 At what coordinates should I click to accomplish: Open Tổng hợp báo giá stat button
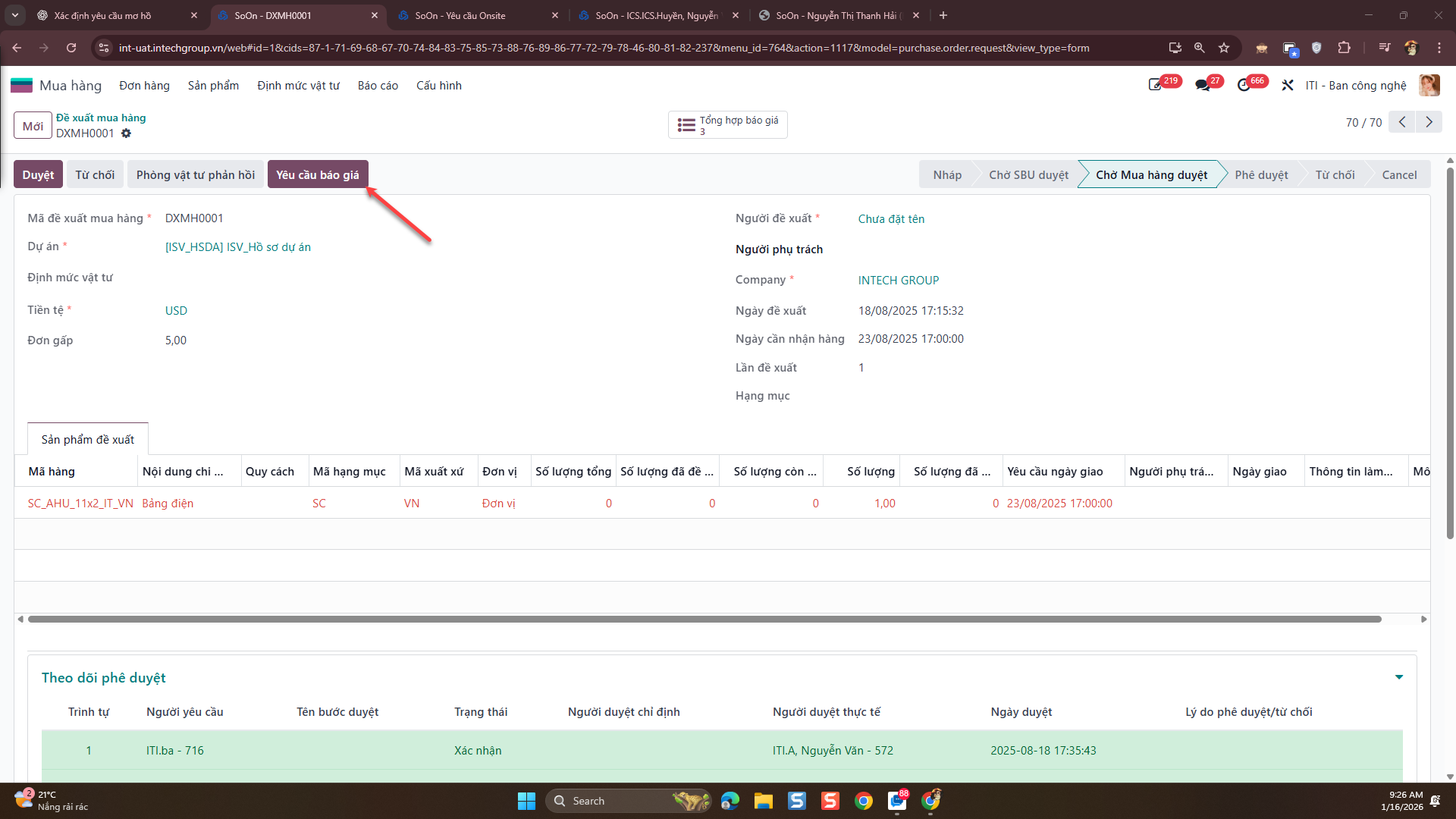tap(728, 125)
